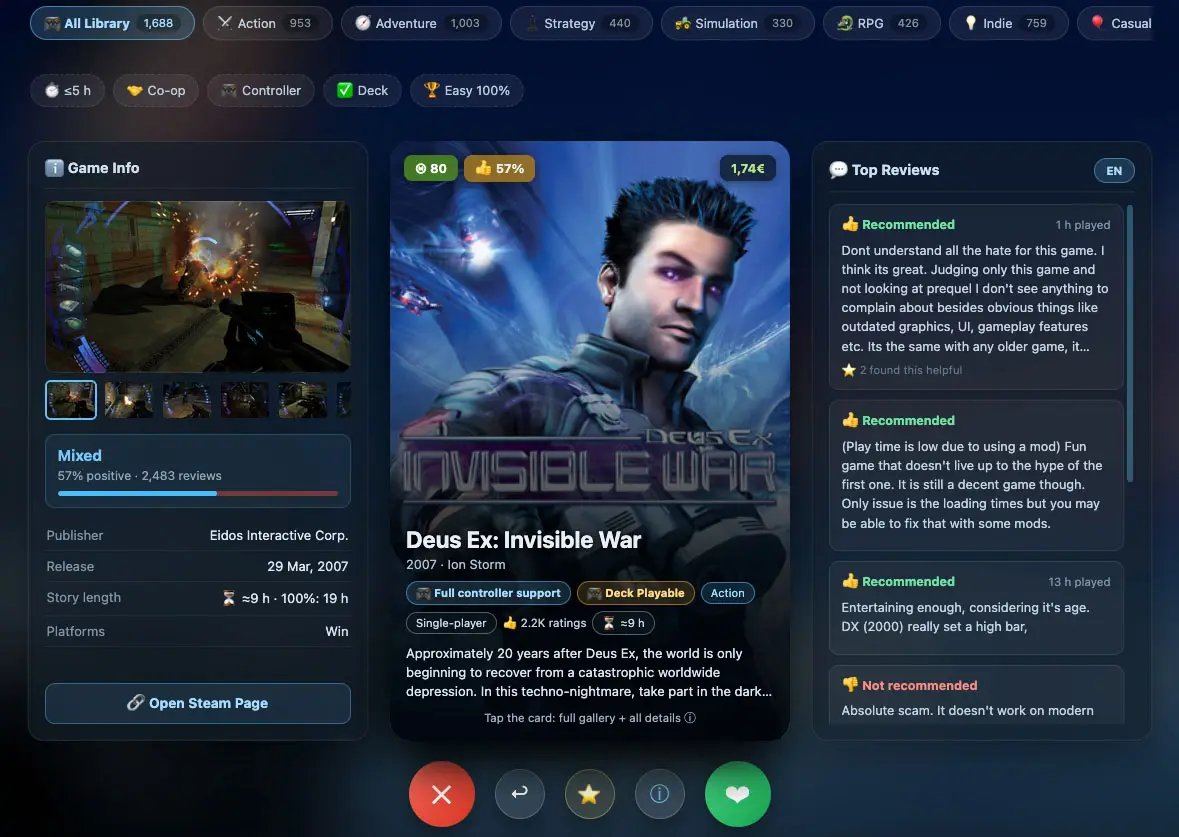Click the 80 score badge on card
The image size is (1179, 837).
tap(431, 168)
